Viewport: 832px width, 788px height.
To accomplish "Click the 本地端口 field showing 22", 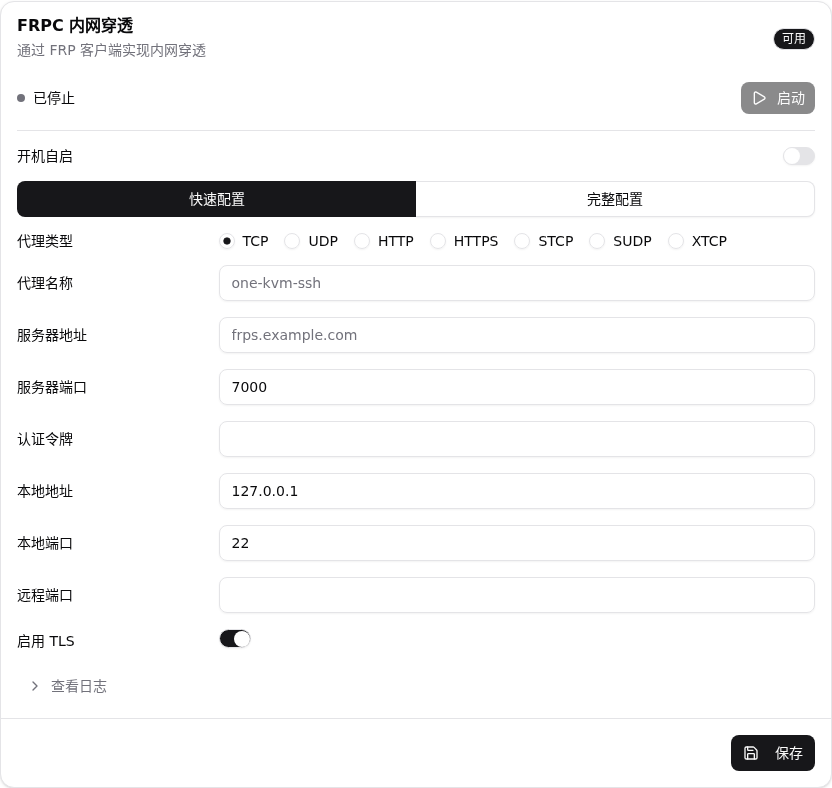I will click(x=517, y=543).
